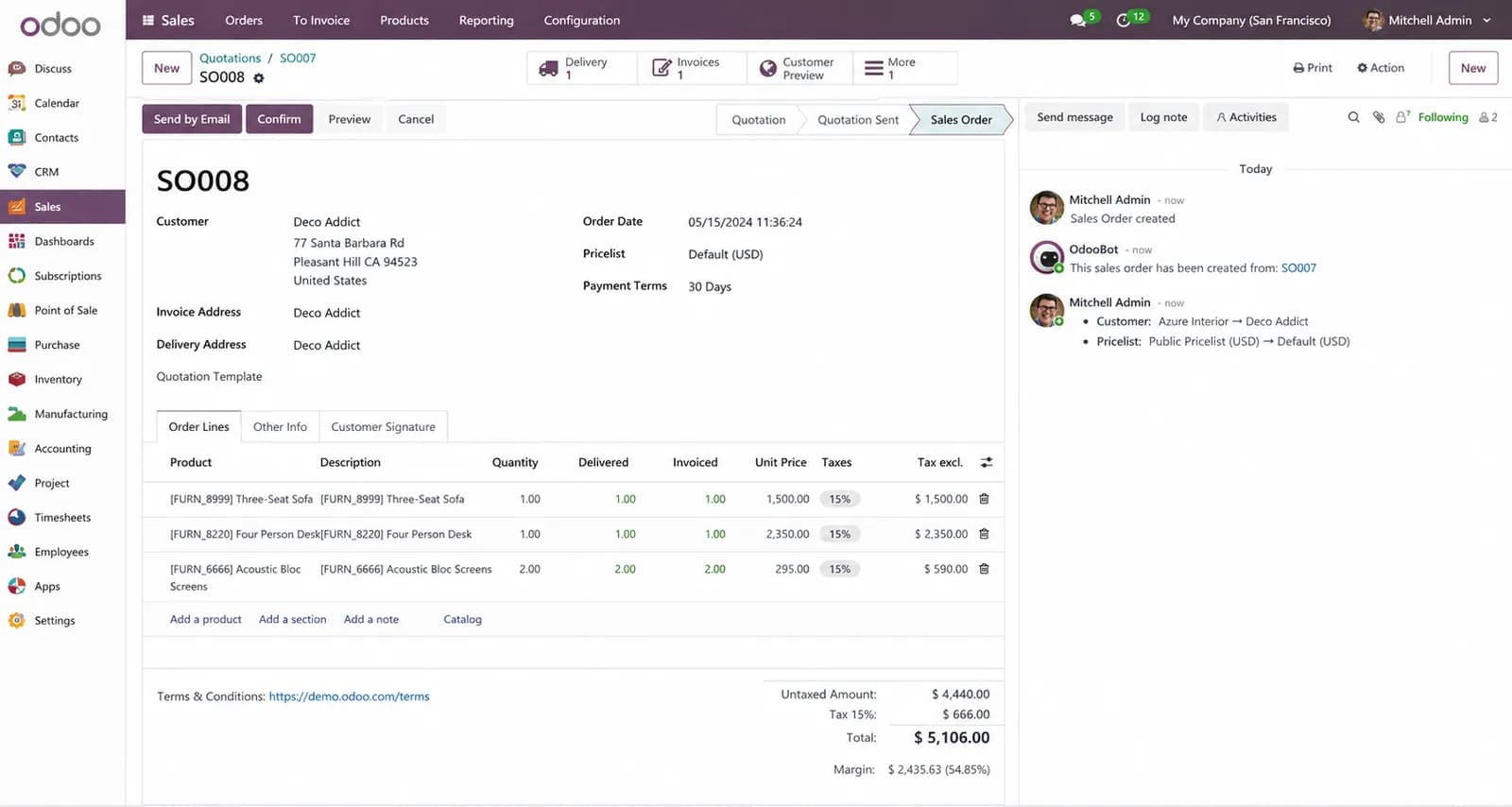Open the Dashboards app icon

[x=17, y=242]
